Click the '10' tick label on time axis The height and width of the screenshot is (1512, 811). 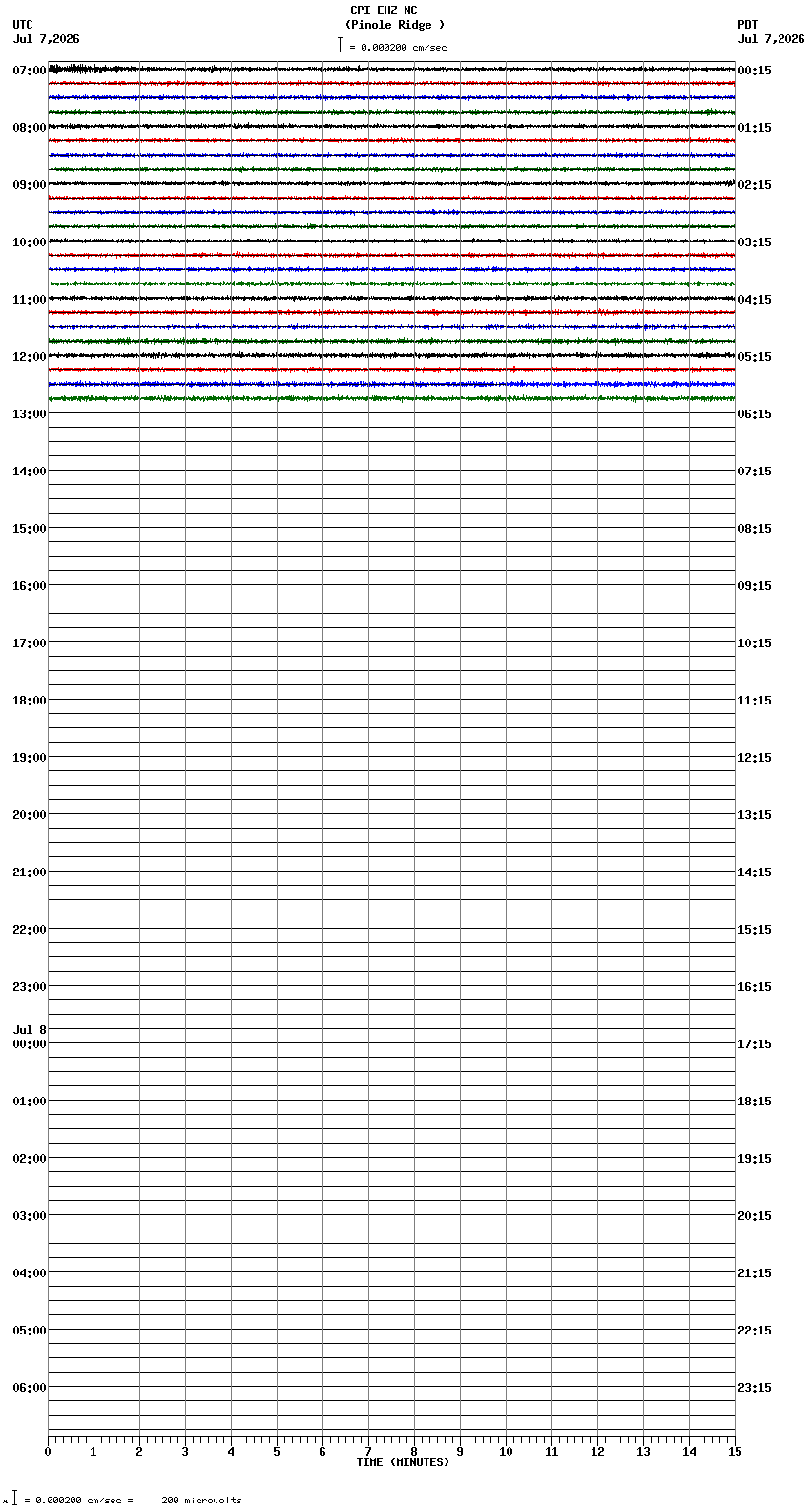pos(506,1452)
